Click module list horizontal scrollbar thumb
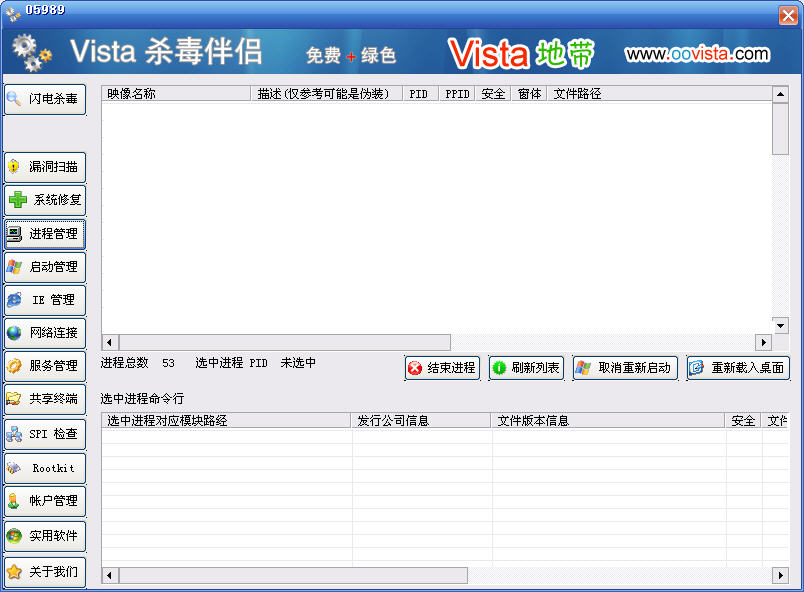 click(x=293, y=575)
